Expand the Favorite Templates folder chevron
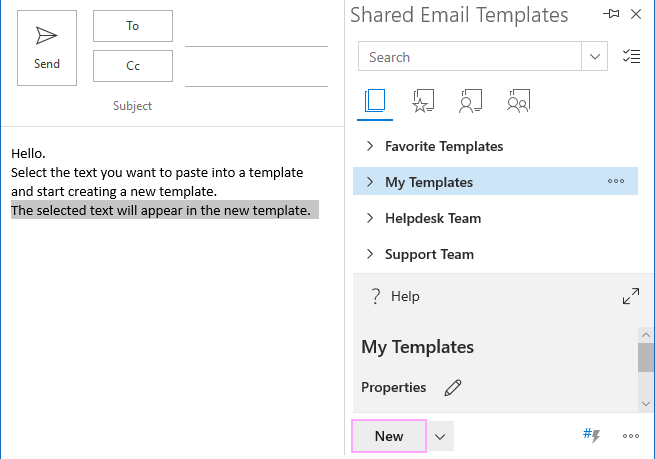Viewport: 655px width, 459px height. pos(370,146)
